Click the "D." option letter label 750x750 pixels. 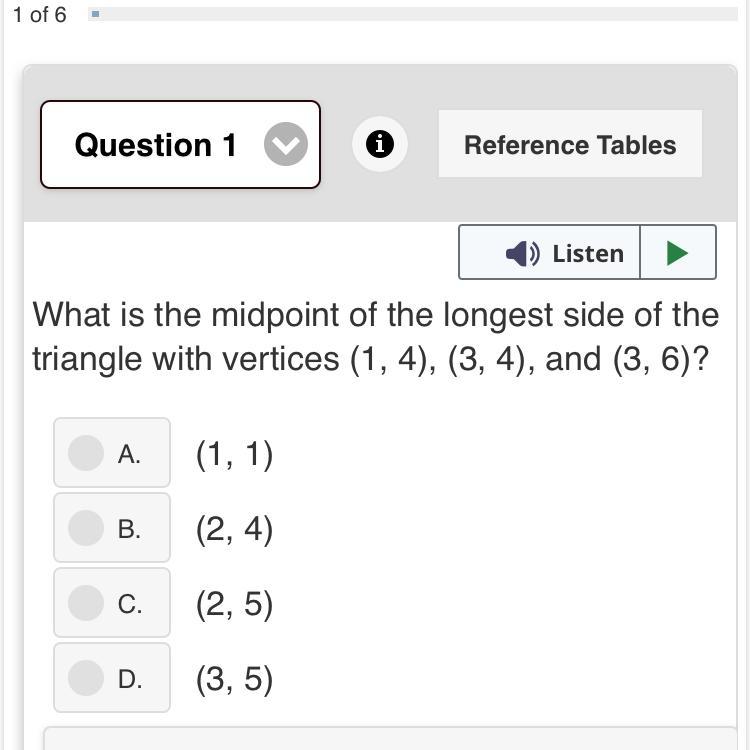130,679
